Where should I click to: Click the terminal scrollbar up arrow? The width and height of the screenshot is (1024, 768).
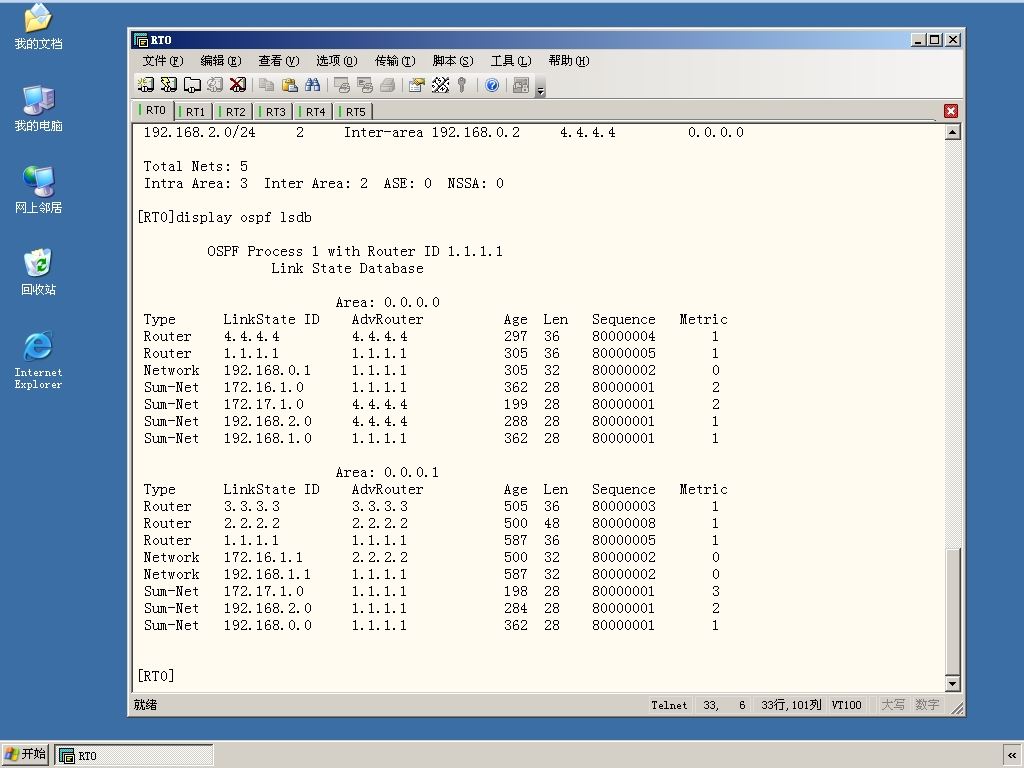(953, 133)
